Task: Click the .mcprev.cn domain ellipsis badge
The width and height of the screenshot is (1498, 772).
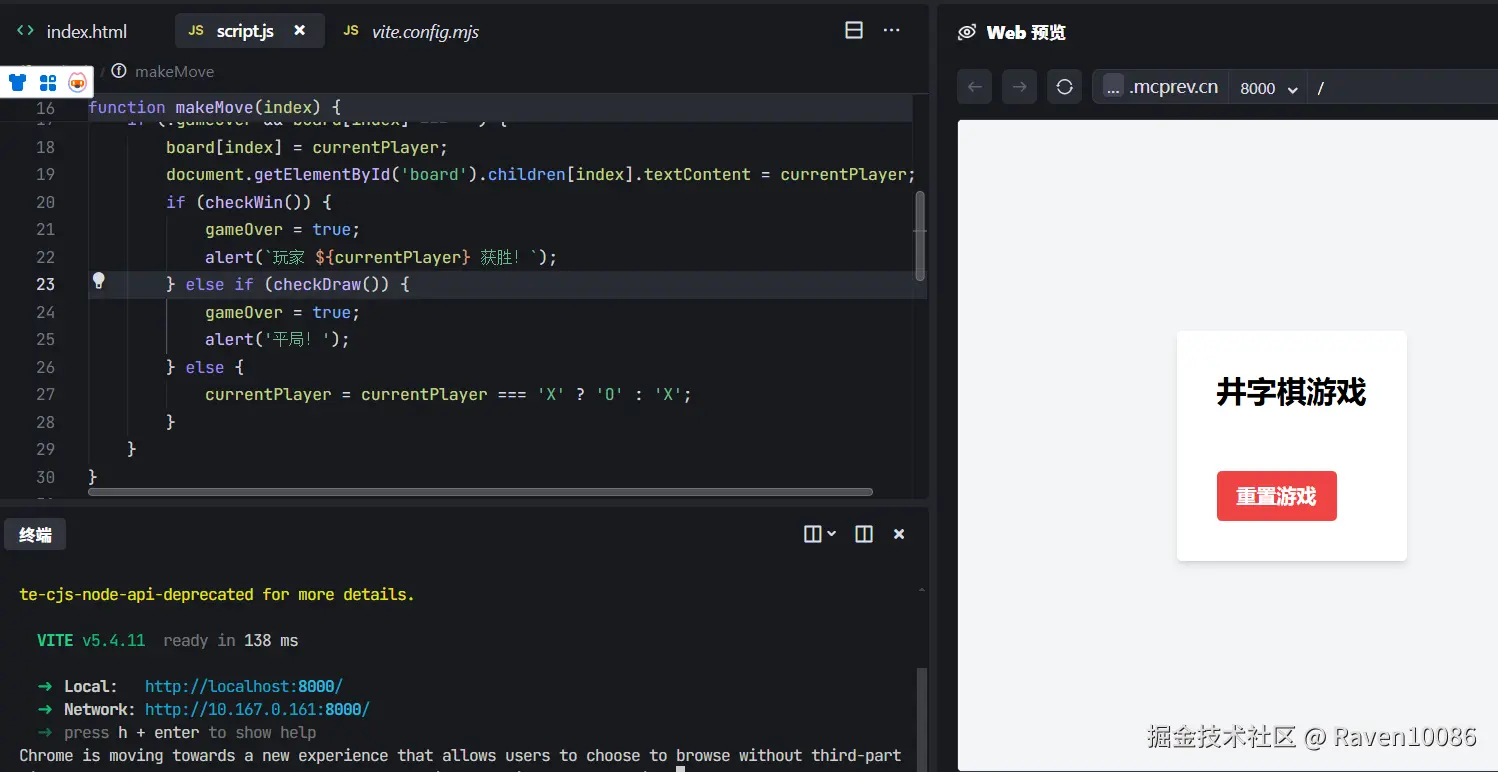Action: [1113, 87]
